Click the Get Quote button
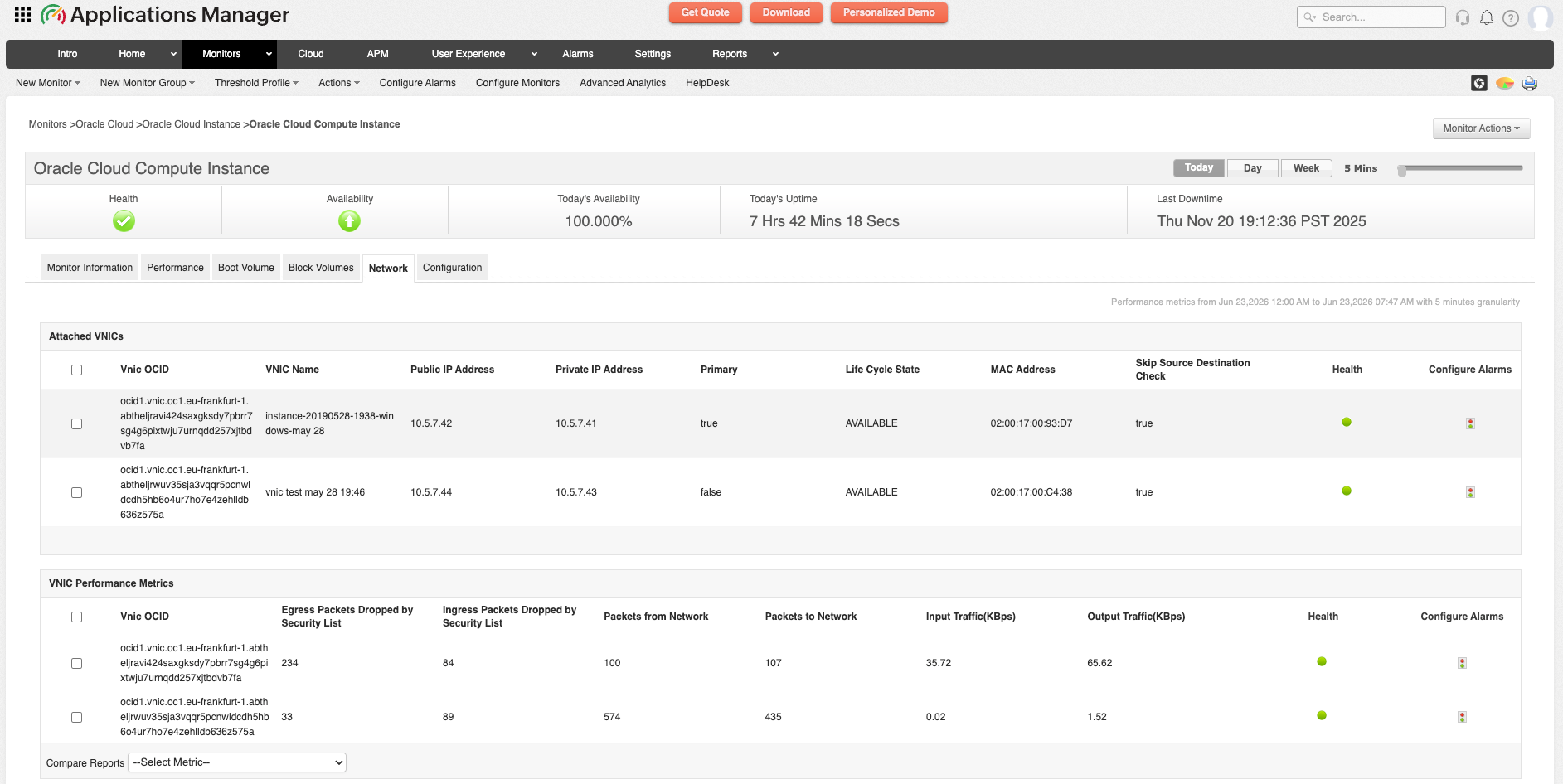Viewport: 1563px width, 784px height. [705, 12]
